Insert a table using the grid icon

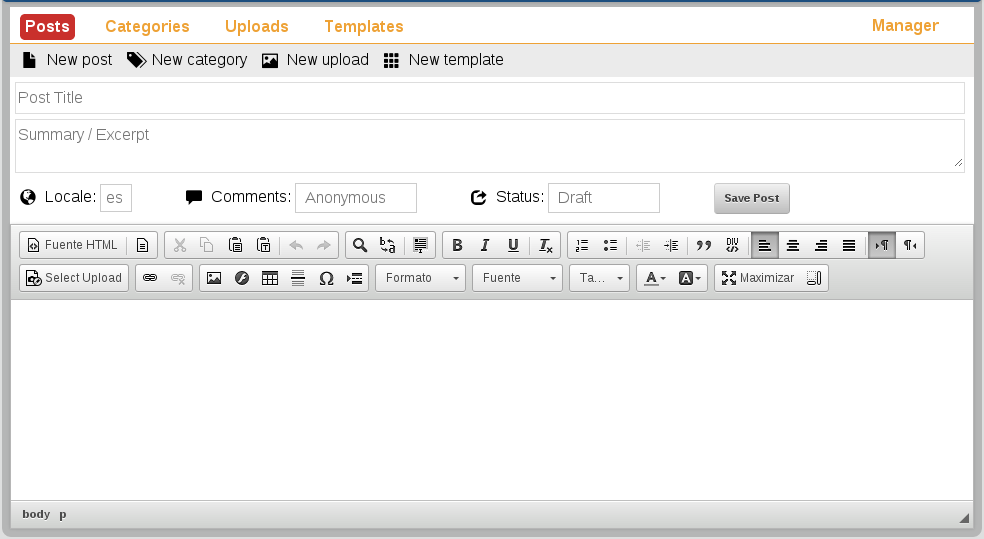270,278
